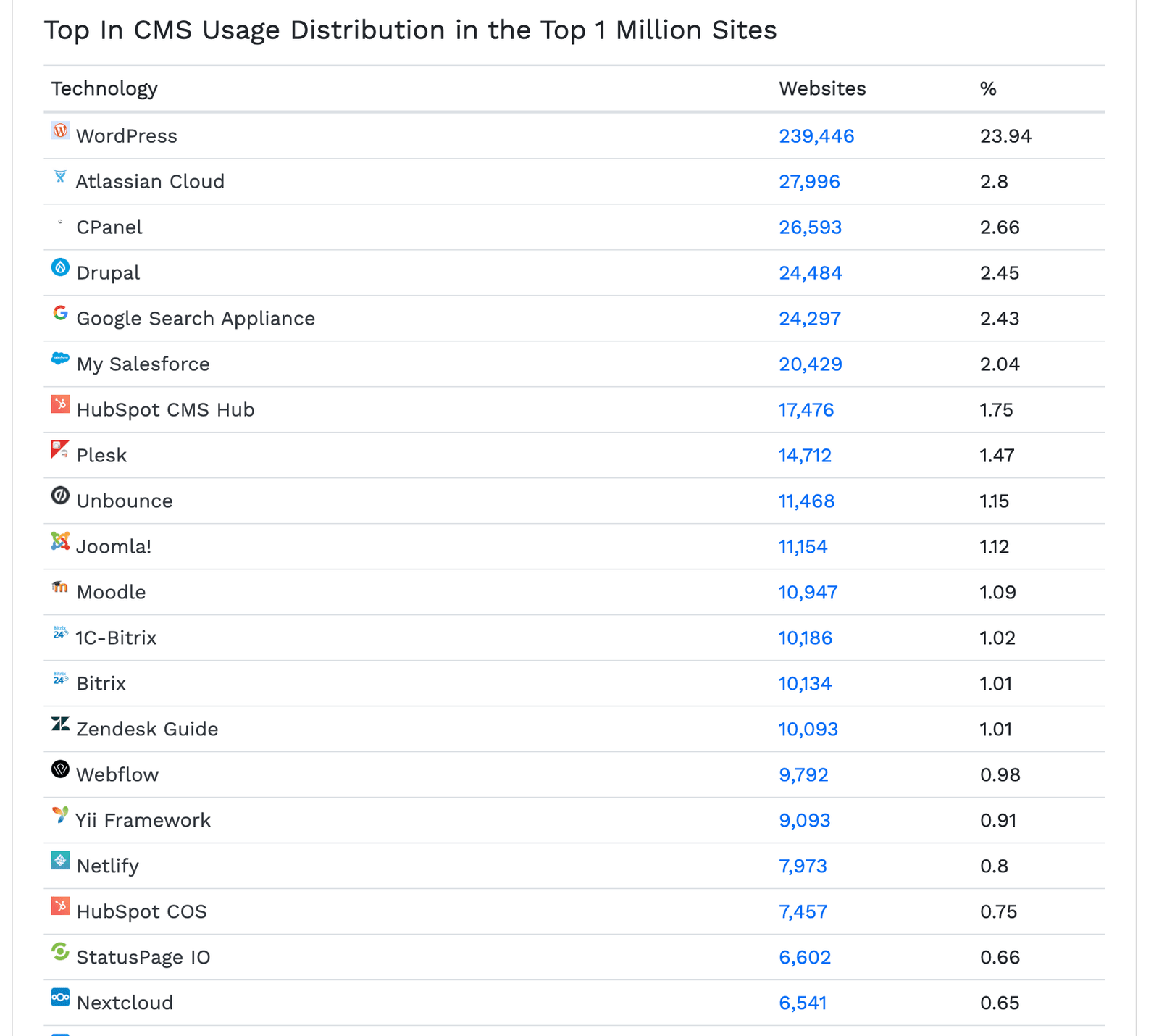Click the Yii Framework logo icon
The height and width of the screenshot is (1036, 1159).
coord(60,816)
